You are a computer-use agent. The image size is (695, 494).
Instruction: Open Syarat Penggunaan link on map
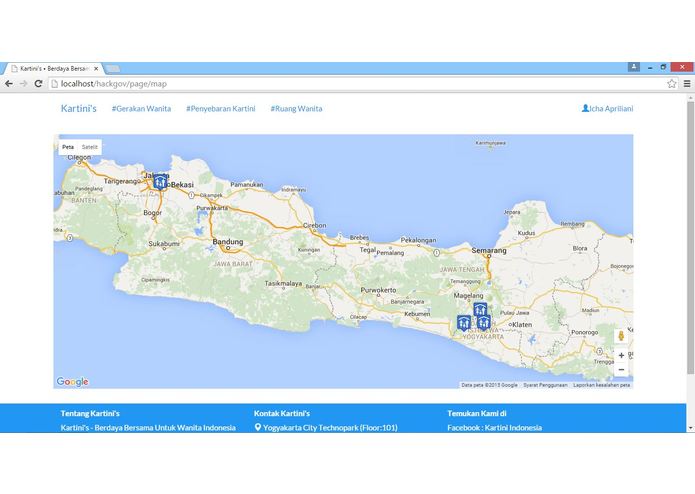(545, 385)
